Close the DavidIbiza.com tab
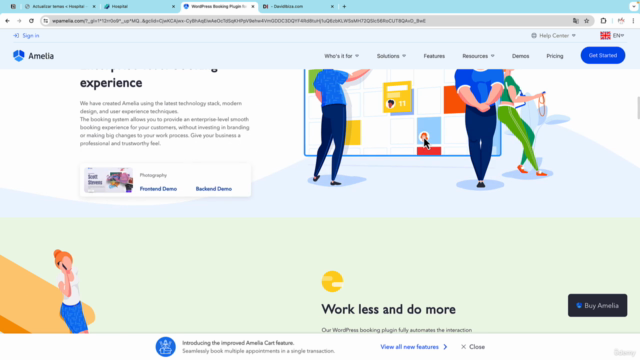The image size is (640, 360). 332,7
